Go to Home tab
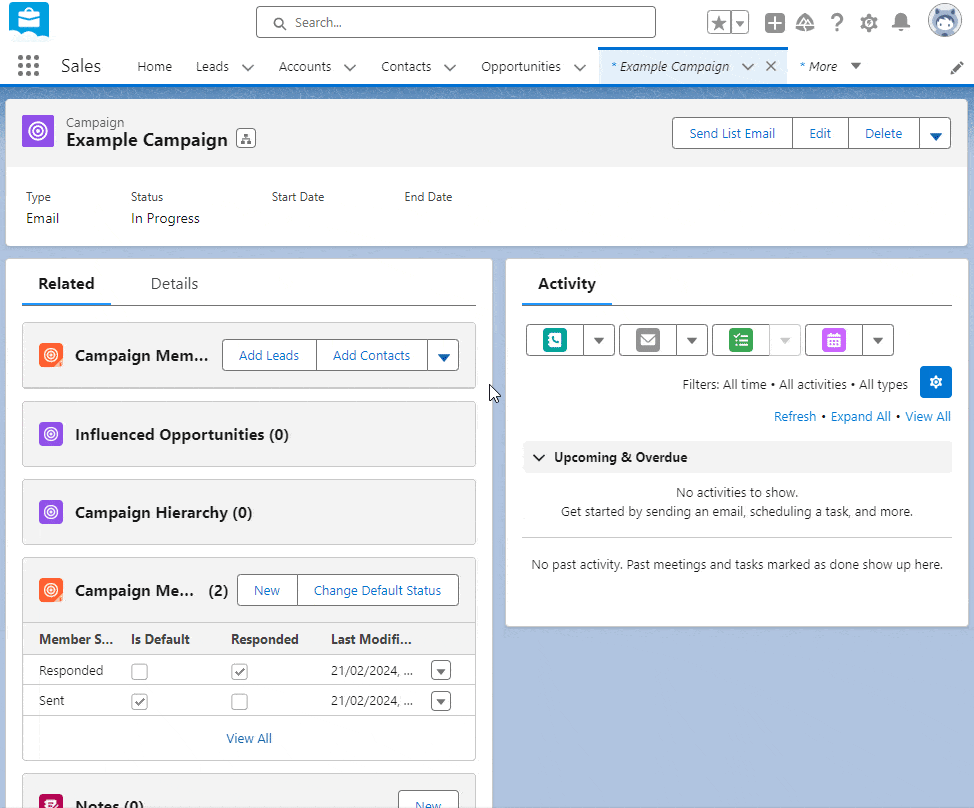This screenshot has width=974, height=808. [x=155, y=66]
